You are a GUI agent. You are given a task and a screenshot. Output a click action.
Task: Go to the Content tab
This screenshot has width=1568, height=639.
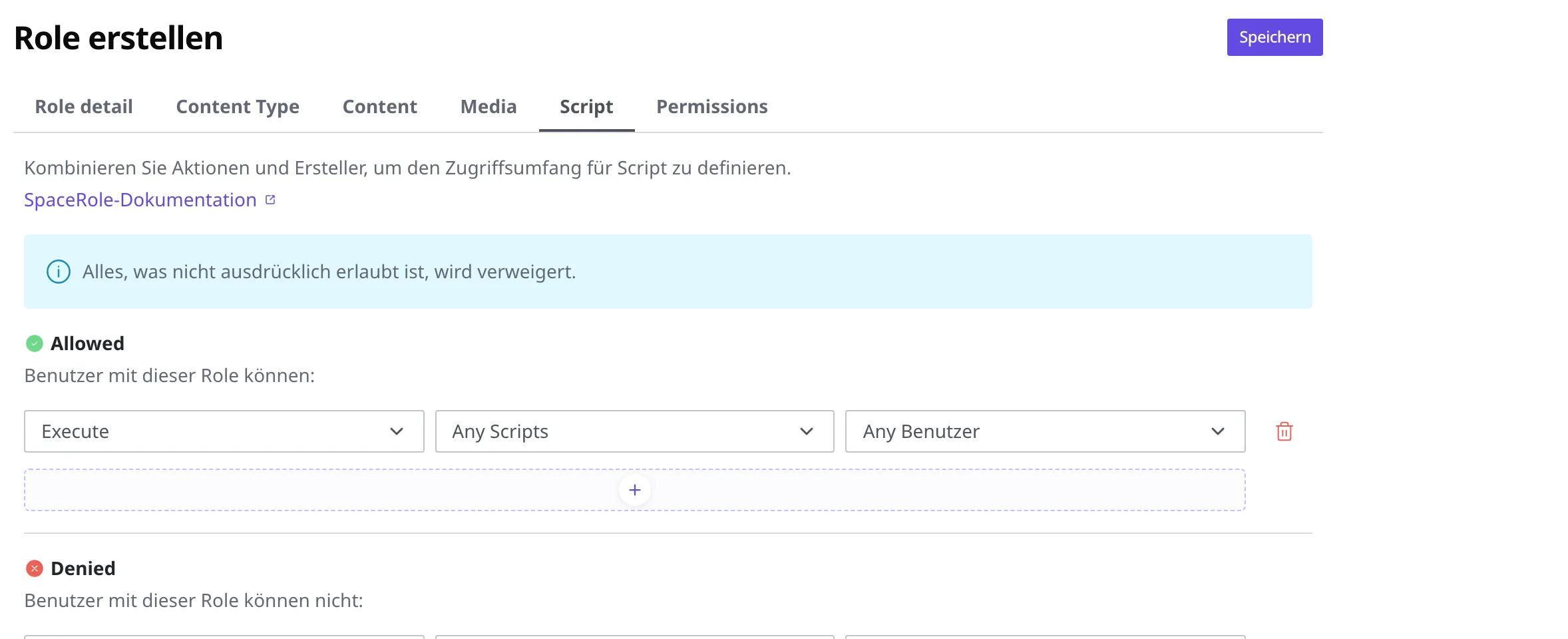(x=379, y=106)
